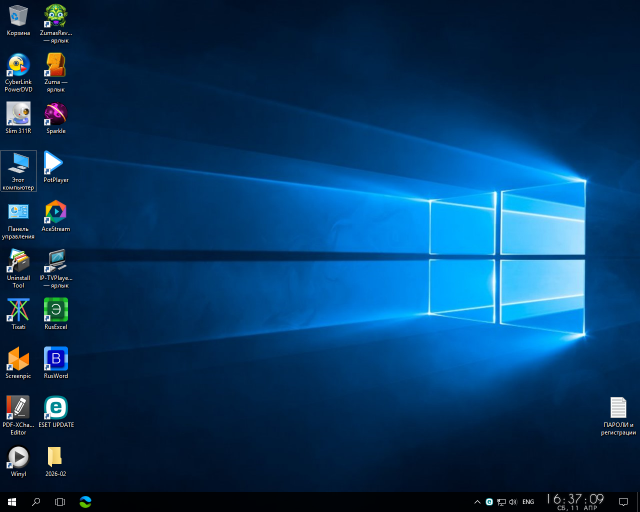Click the Show desktop strip

coord(638,502)
